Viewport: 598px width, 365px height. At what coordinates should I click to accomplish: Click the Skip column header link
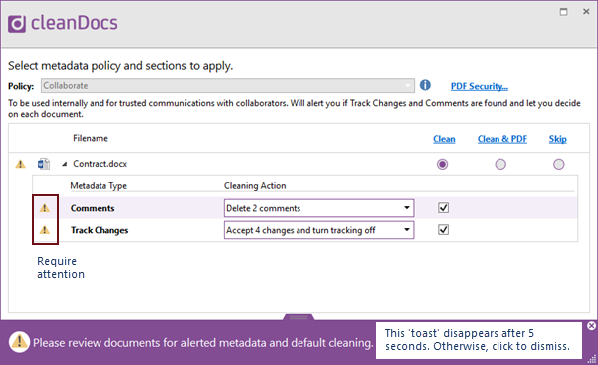[558, 139]
